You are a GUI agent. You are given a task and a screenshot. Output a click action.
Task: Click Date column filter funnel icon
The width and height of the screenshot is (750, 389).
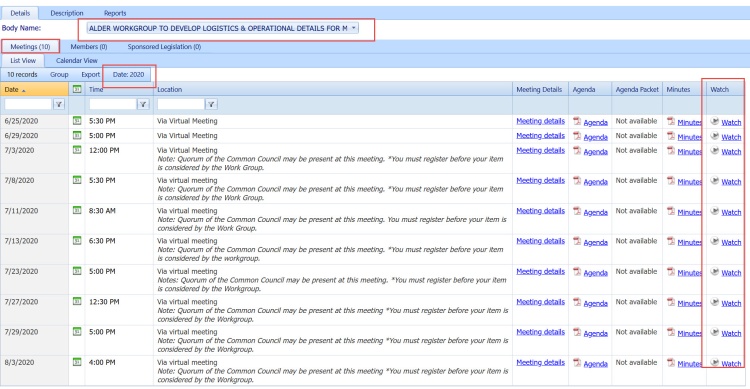pos(59,104)
